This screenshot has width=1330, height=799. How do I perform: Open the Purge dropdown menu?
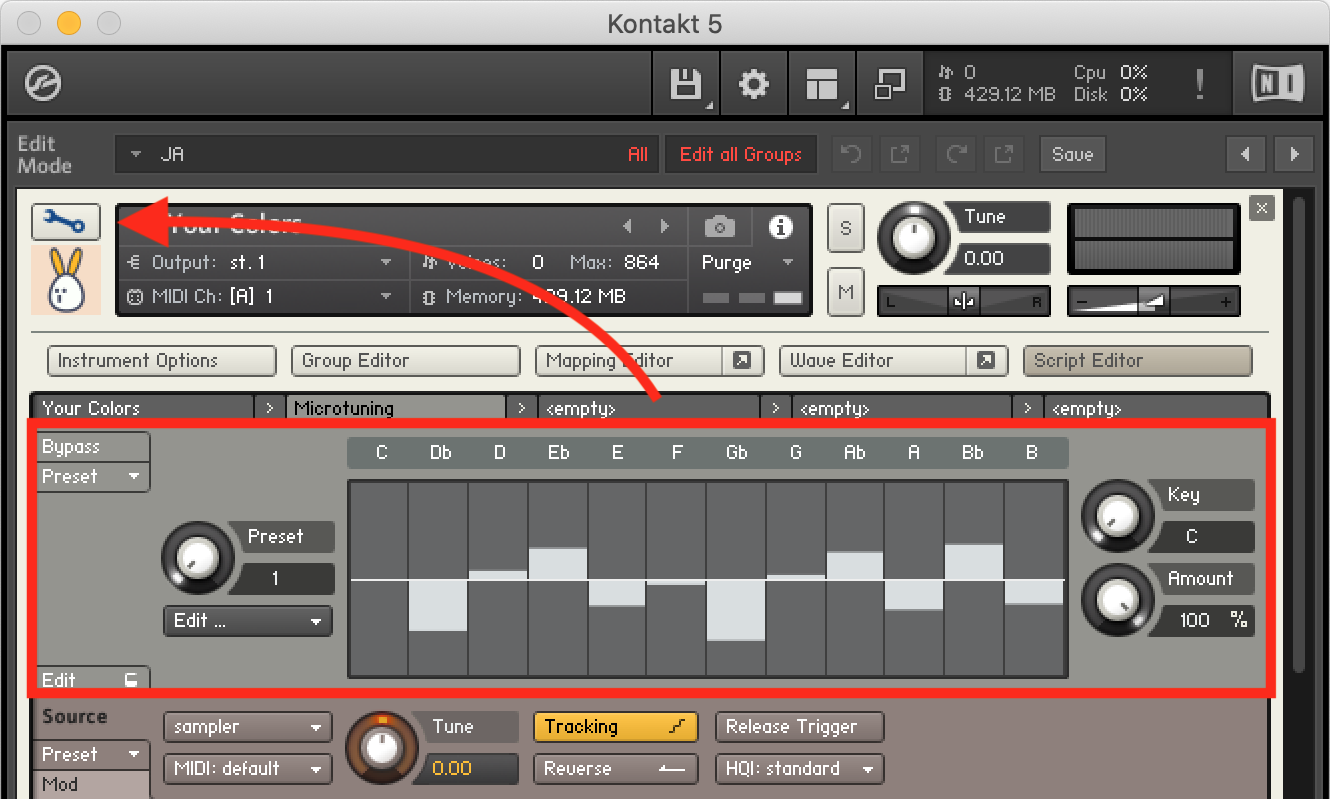click(x=747, y=262)
